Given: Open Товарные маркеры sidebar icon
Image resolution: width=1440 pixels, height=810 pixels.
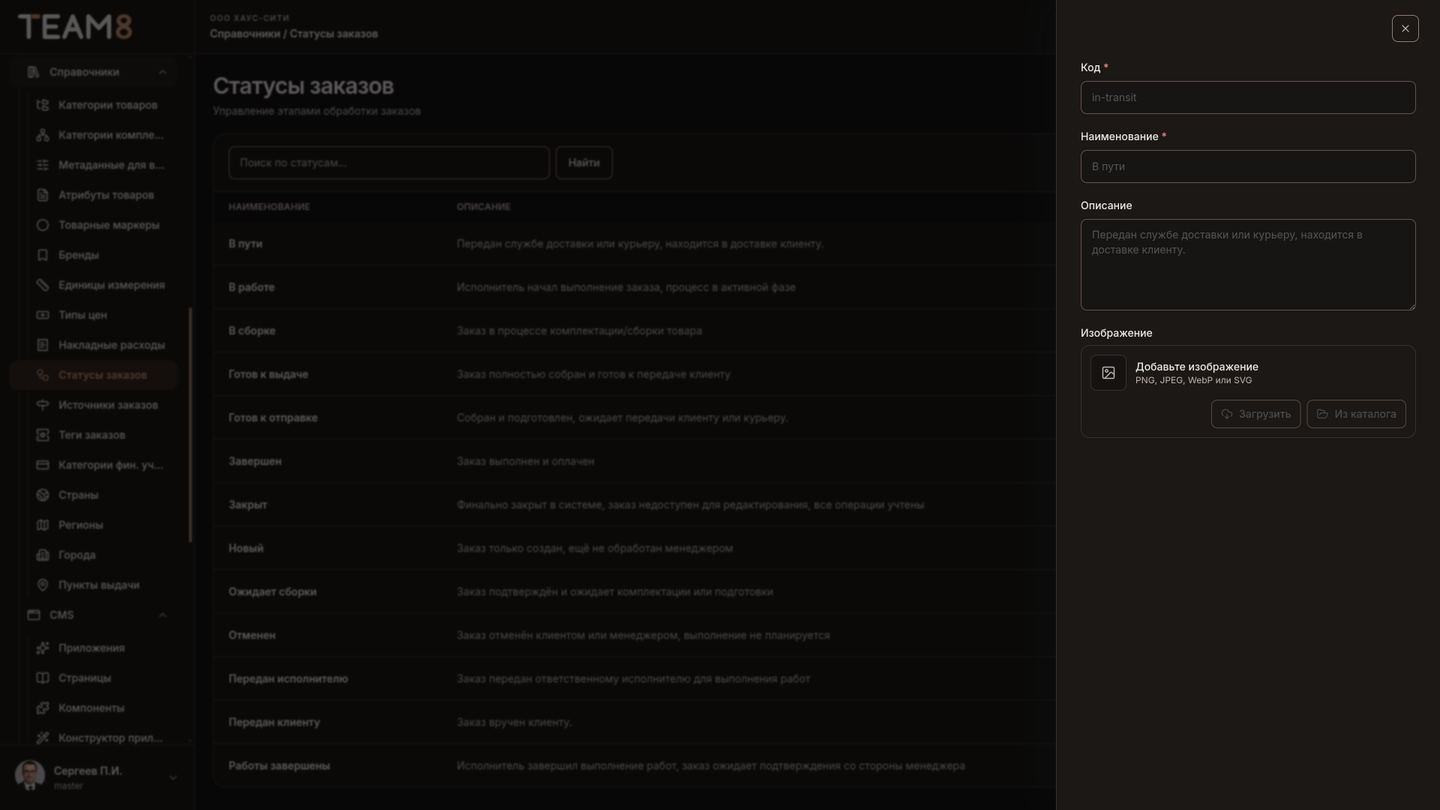Looking at the screenshot, I should coord(42,225).
